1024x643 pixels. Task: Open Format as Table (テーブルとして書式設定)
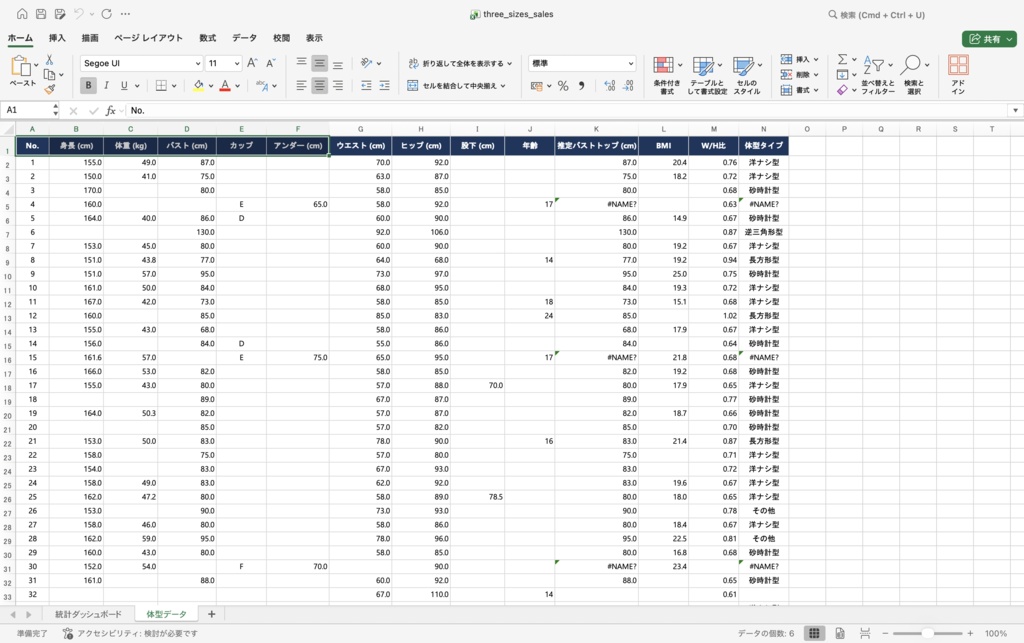[707, 75]
